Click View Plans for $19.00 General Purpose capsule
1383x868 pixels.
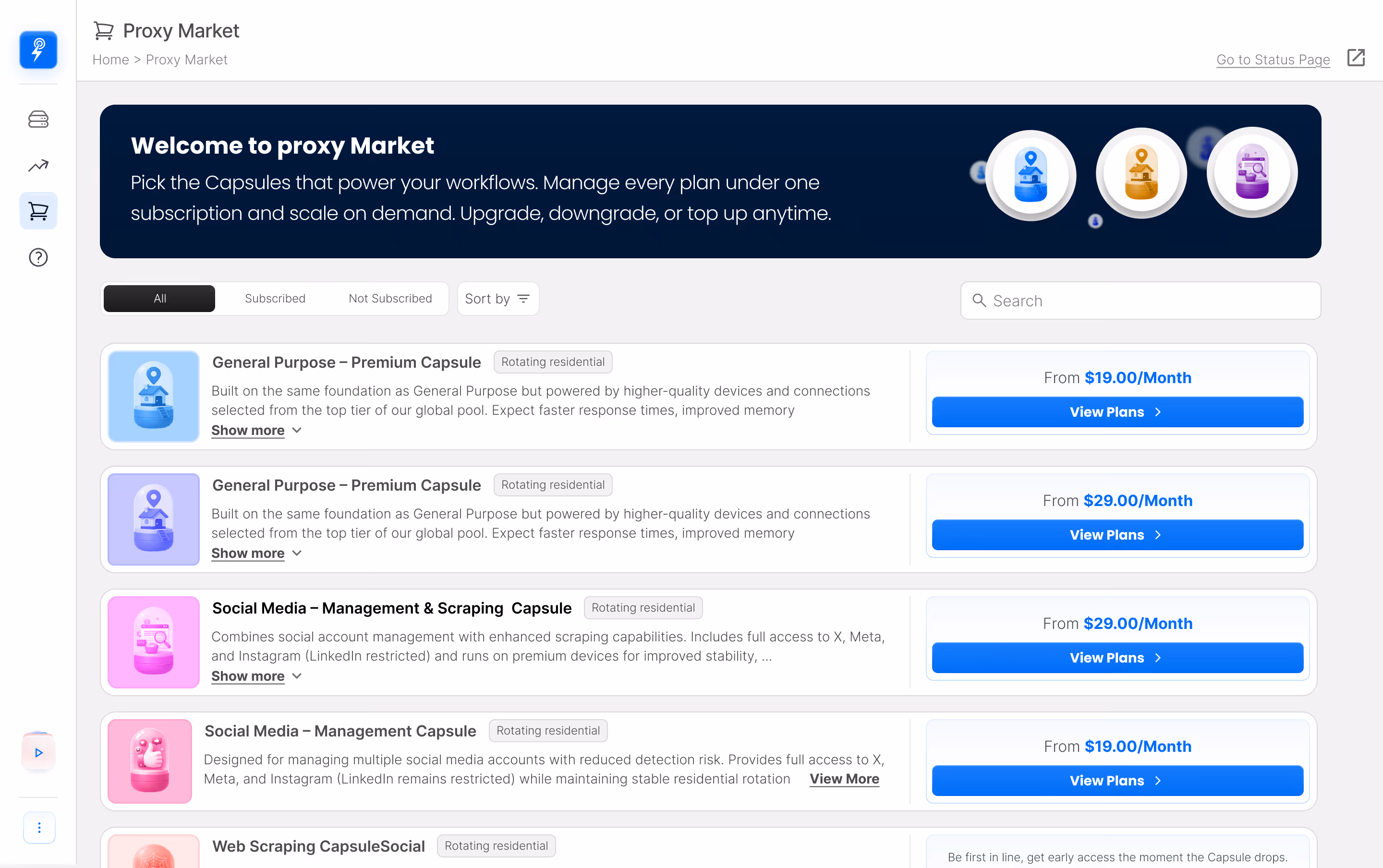(1117, 411)
